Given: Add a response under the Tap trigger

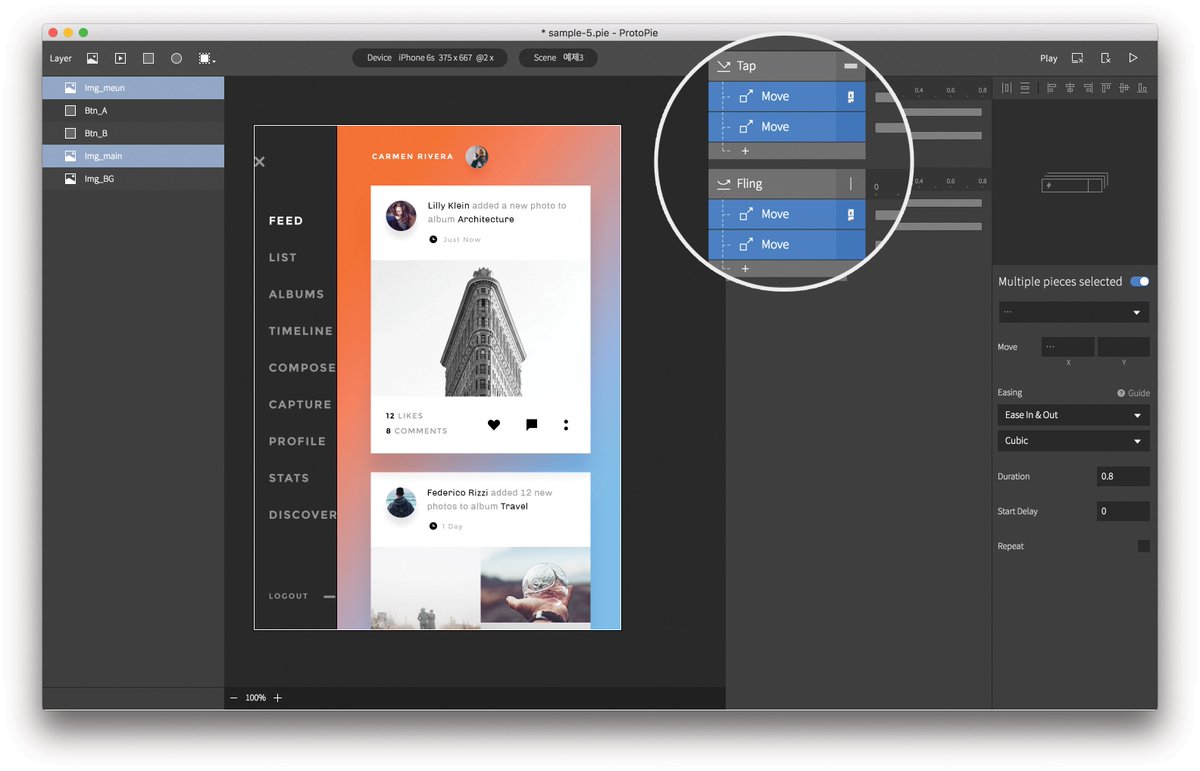Looking at the screenshot, I should pos(745,151).
